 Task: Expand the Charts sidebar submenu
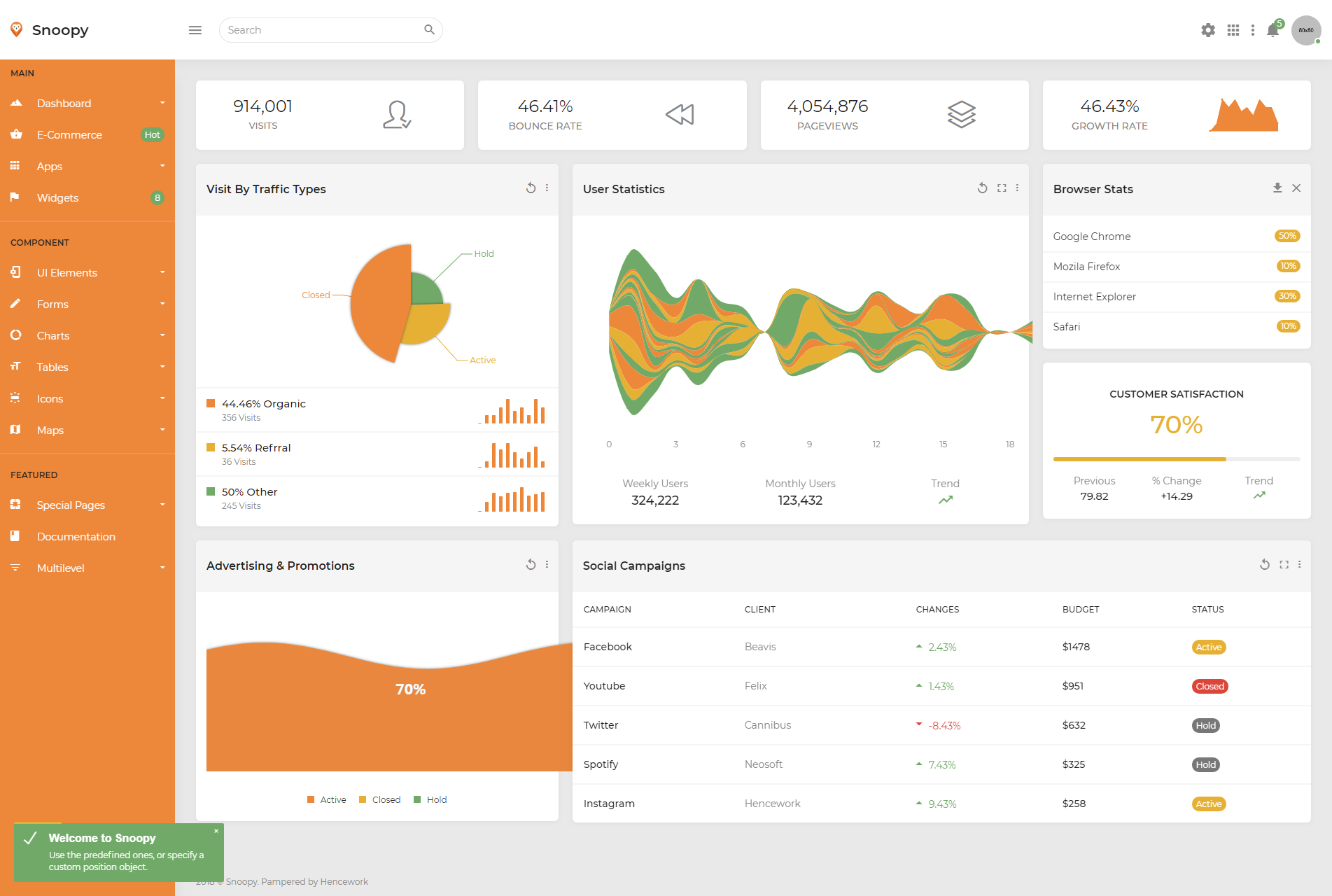(x=87, y=335)
